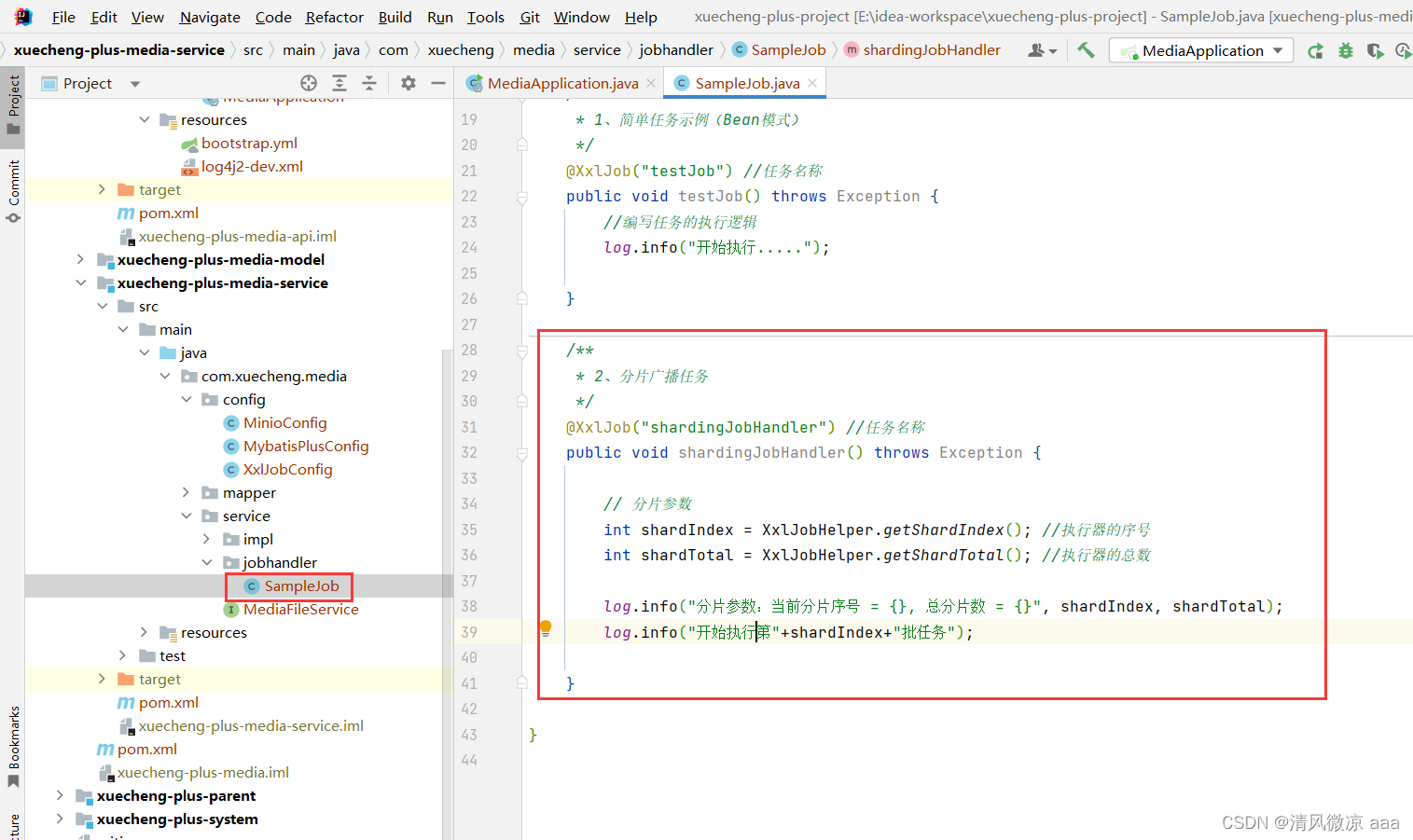Toggle code fold marker at line 20
This screenshot has height=840, width=1413.
(x=522, y=145)
